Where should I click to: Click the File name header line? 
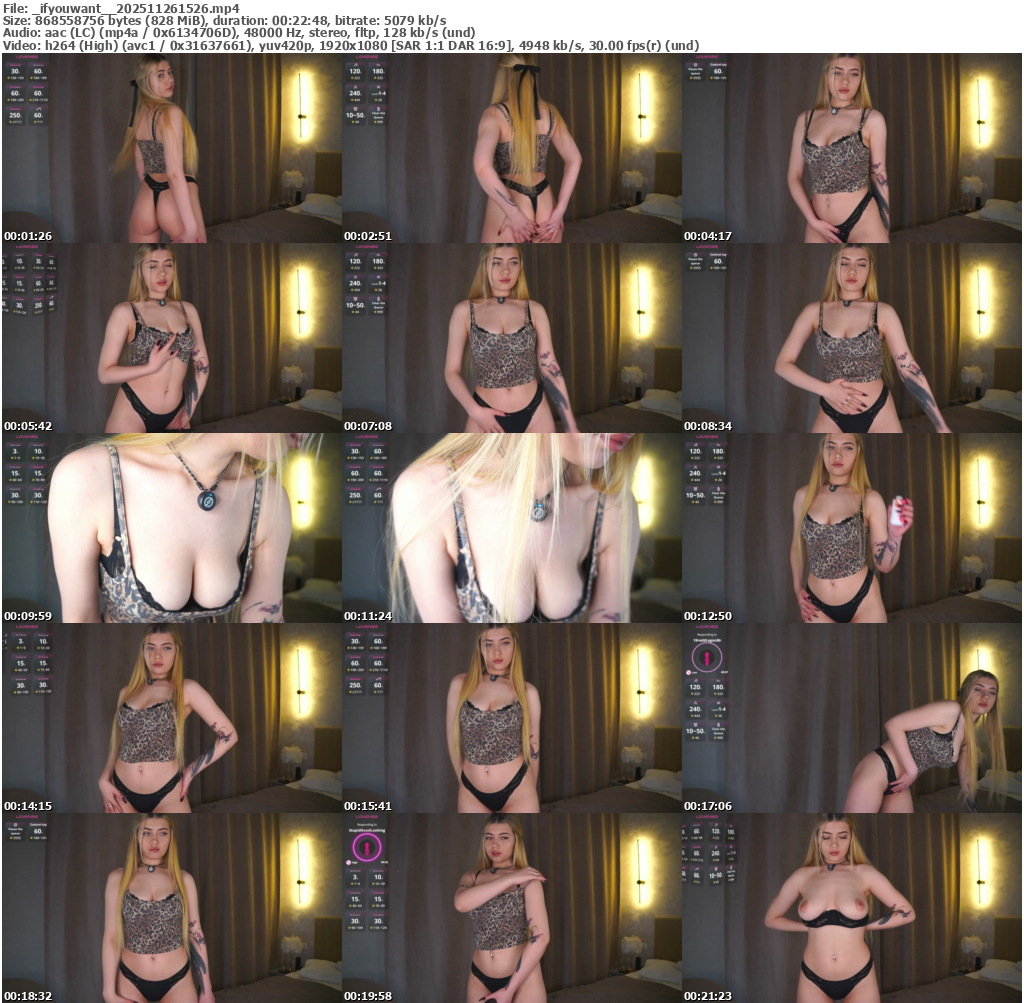pos(121,8)
